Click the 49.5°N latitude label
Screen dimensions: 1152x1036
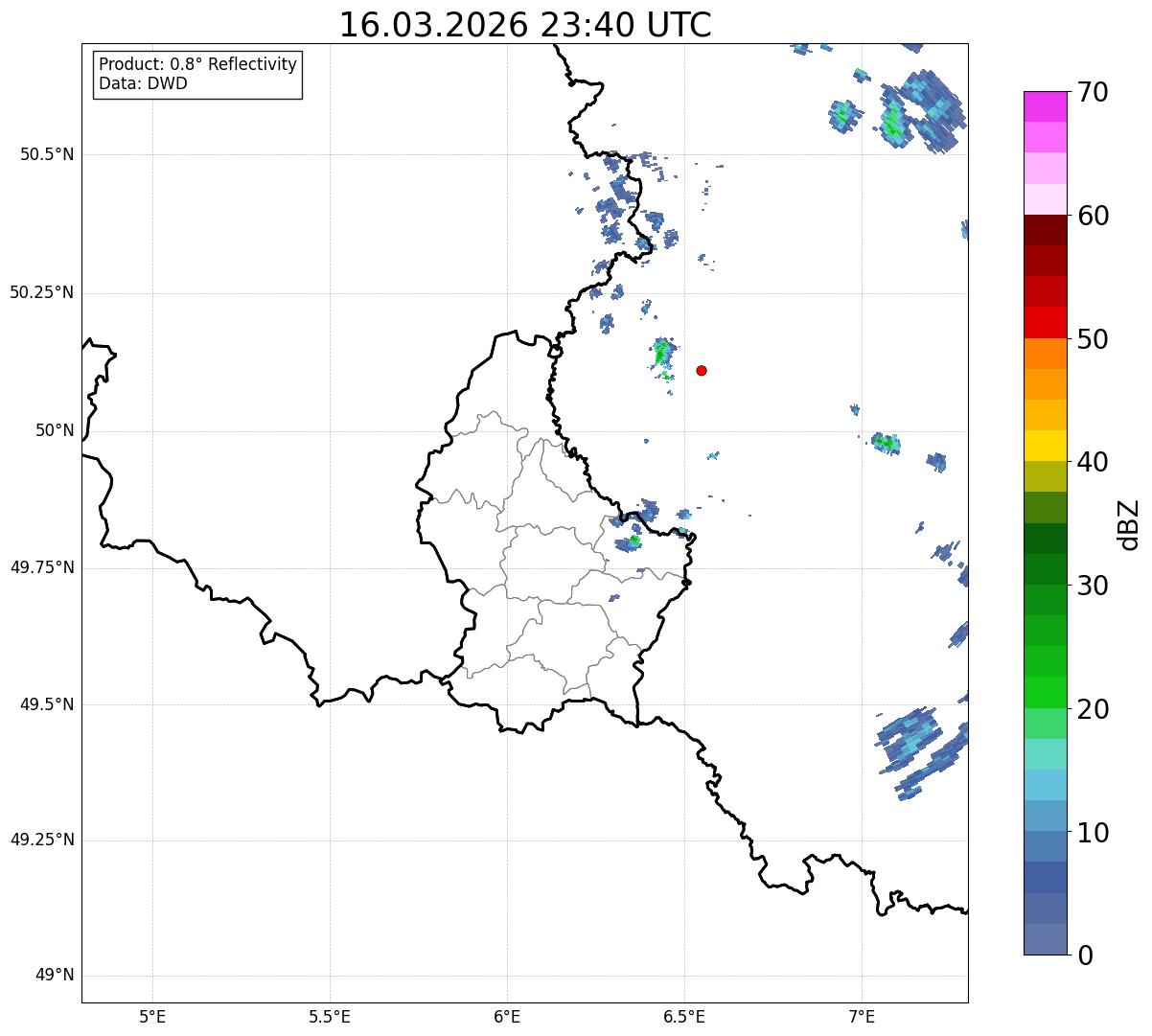[x=48, y=704]
